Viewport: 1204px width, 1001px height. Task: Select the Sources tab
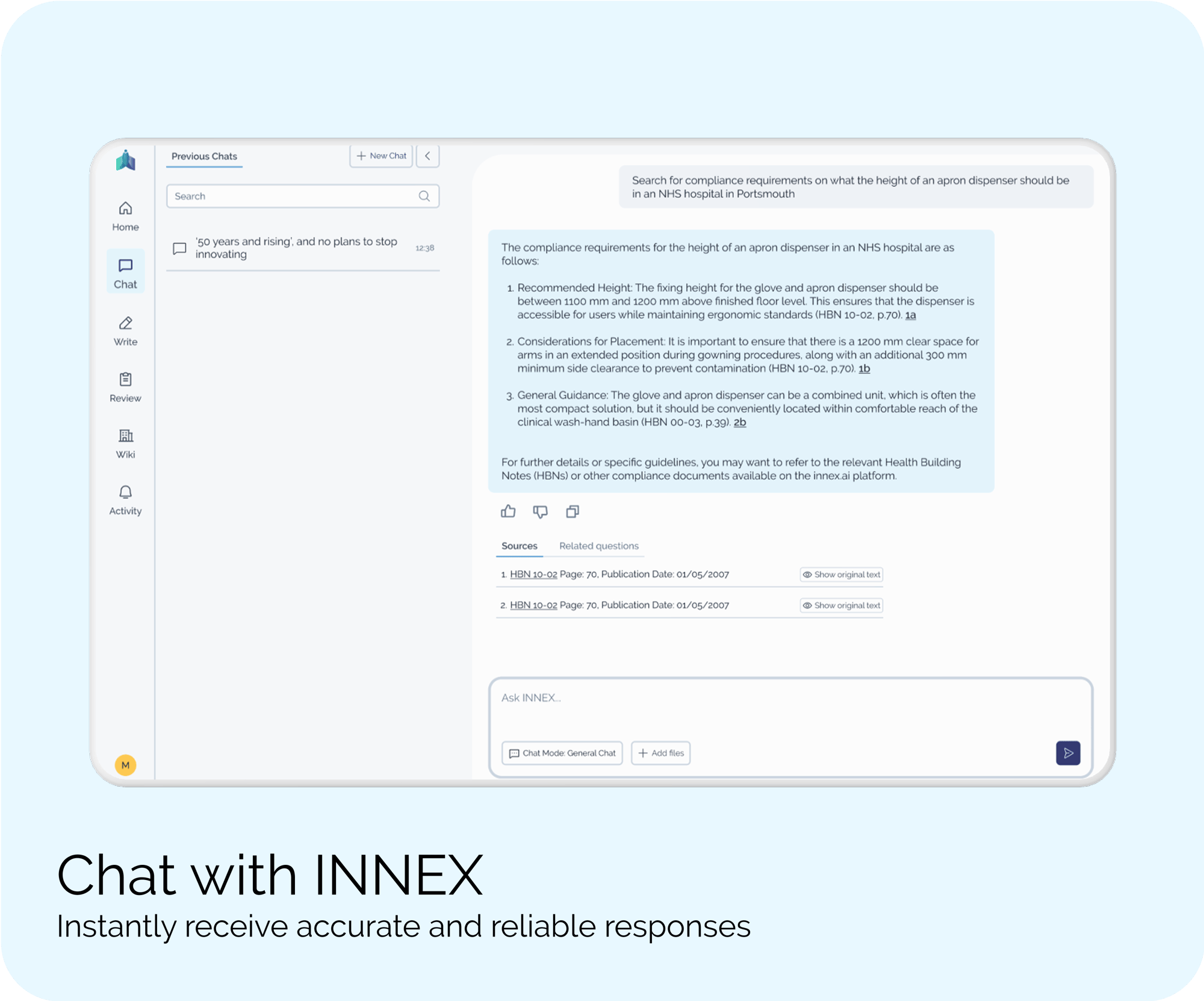(519, 546)
